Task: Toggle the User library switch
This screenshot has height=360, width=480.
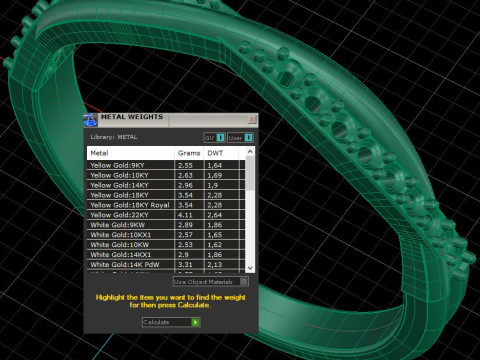Action: [x=240, y=138]
